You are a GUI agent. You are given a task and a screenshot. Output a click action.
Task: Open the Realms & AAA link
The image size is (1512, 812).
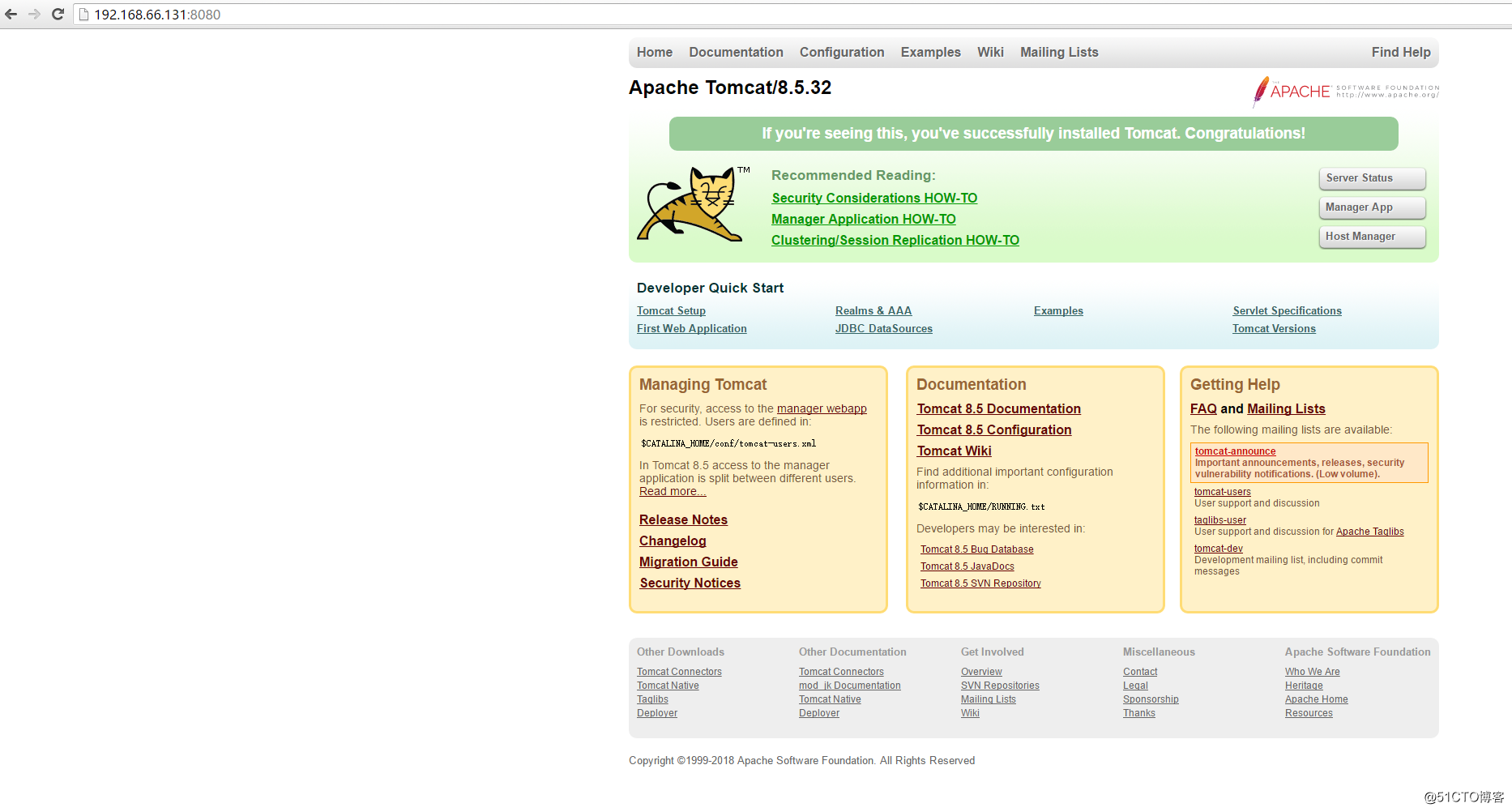point(873,311)
